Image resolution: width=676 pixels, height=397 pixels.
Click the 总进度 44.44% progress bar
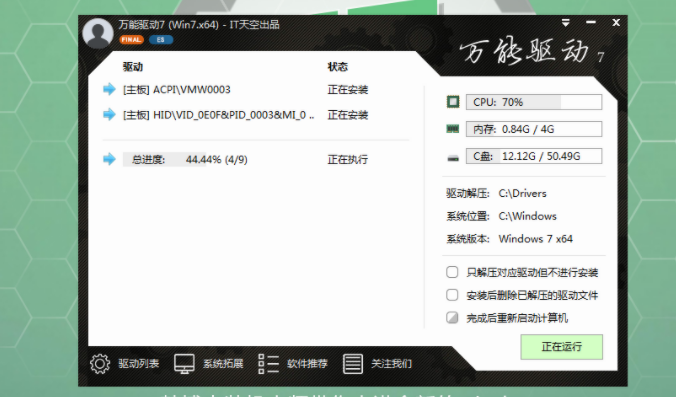point(185,159)
